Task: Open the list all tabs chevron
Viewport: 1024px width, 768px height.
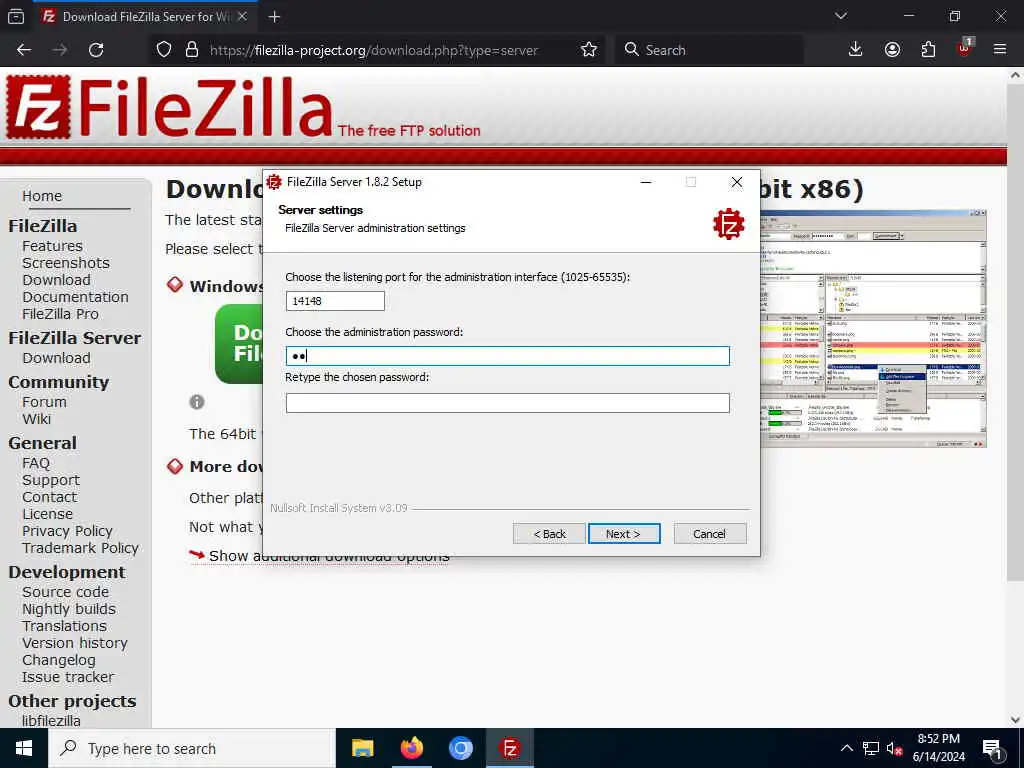Action: click(840, 16)
